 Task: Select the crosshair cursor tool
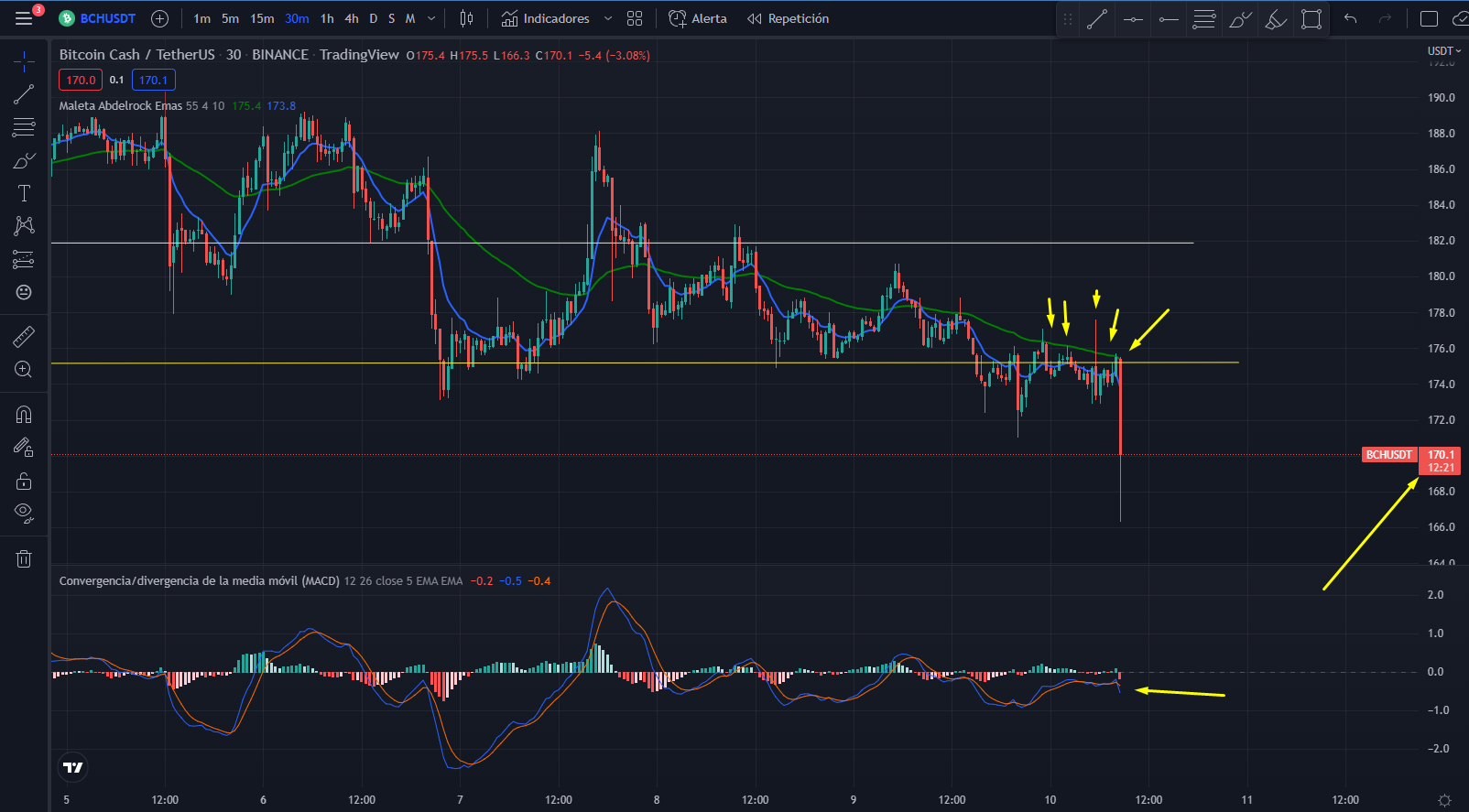[24, 61]
